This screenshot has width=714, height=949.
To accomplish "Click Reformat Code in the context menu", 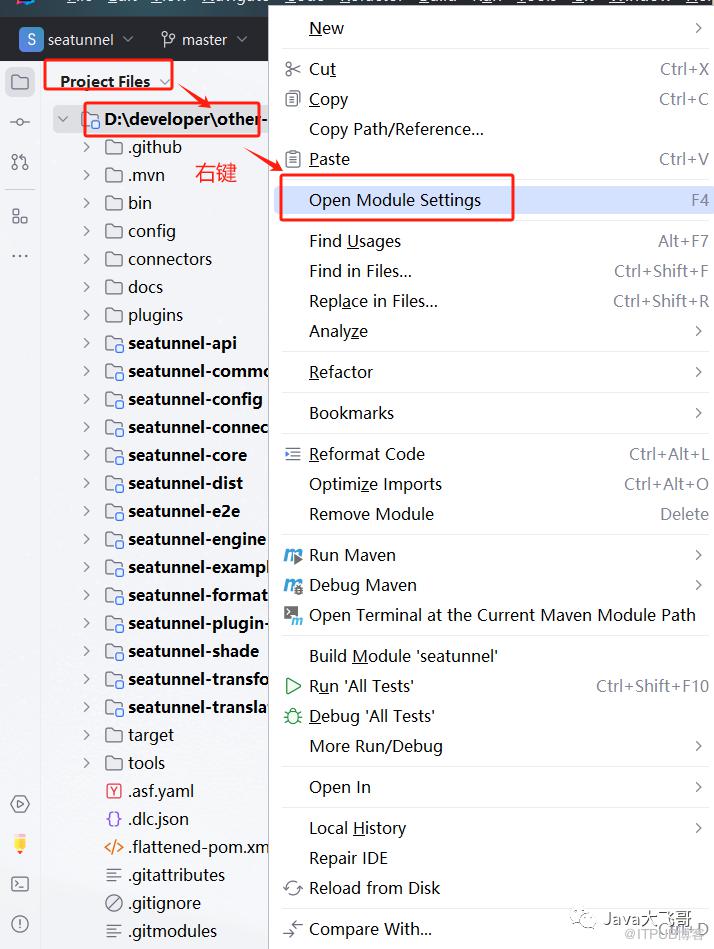I will [x=367, y=454].
